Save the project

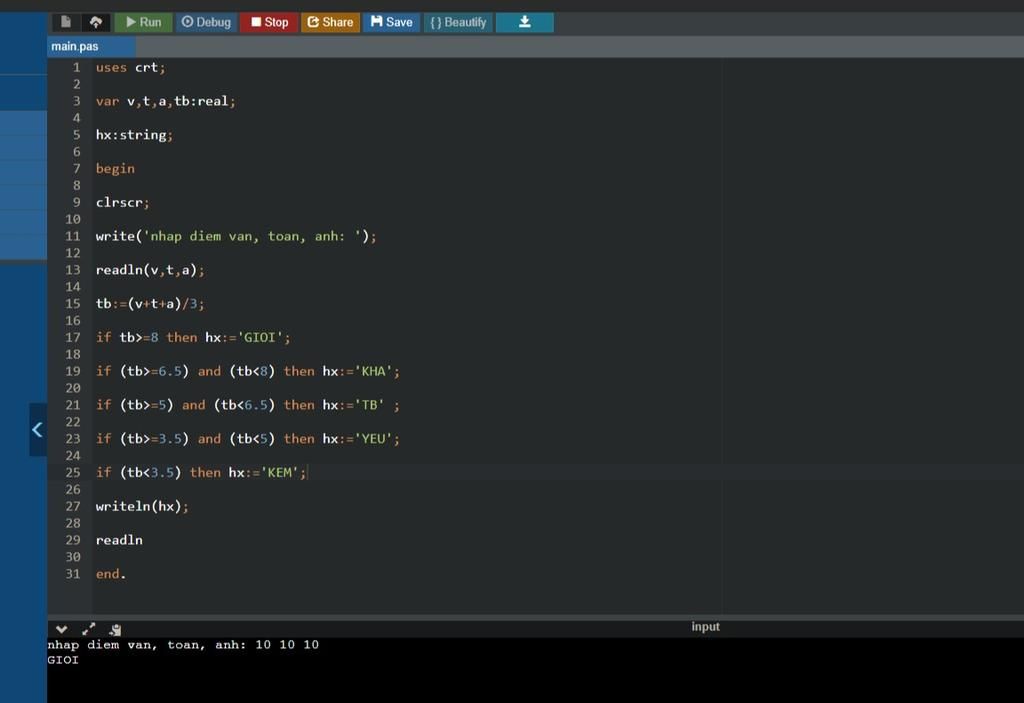point(391,22)
